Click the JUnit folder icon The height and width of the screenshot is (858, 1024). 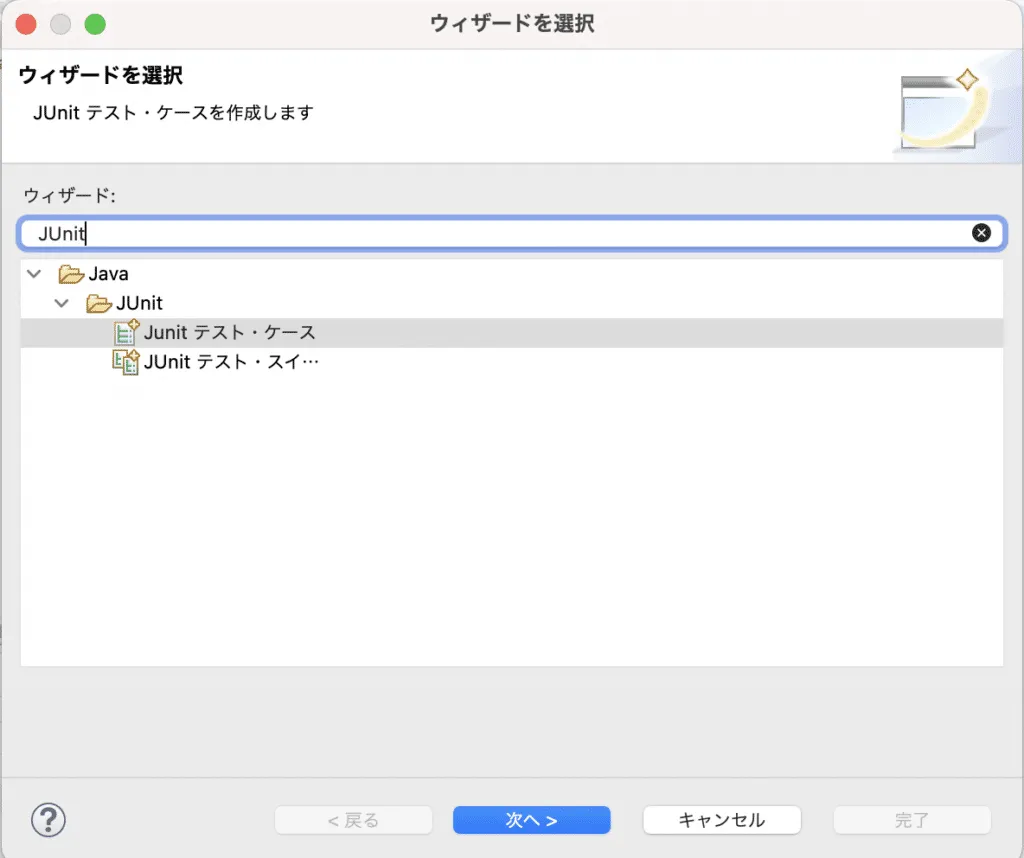[98, 303]
